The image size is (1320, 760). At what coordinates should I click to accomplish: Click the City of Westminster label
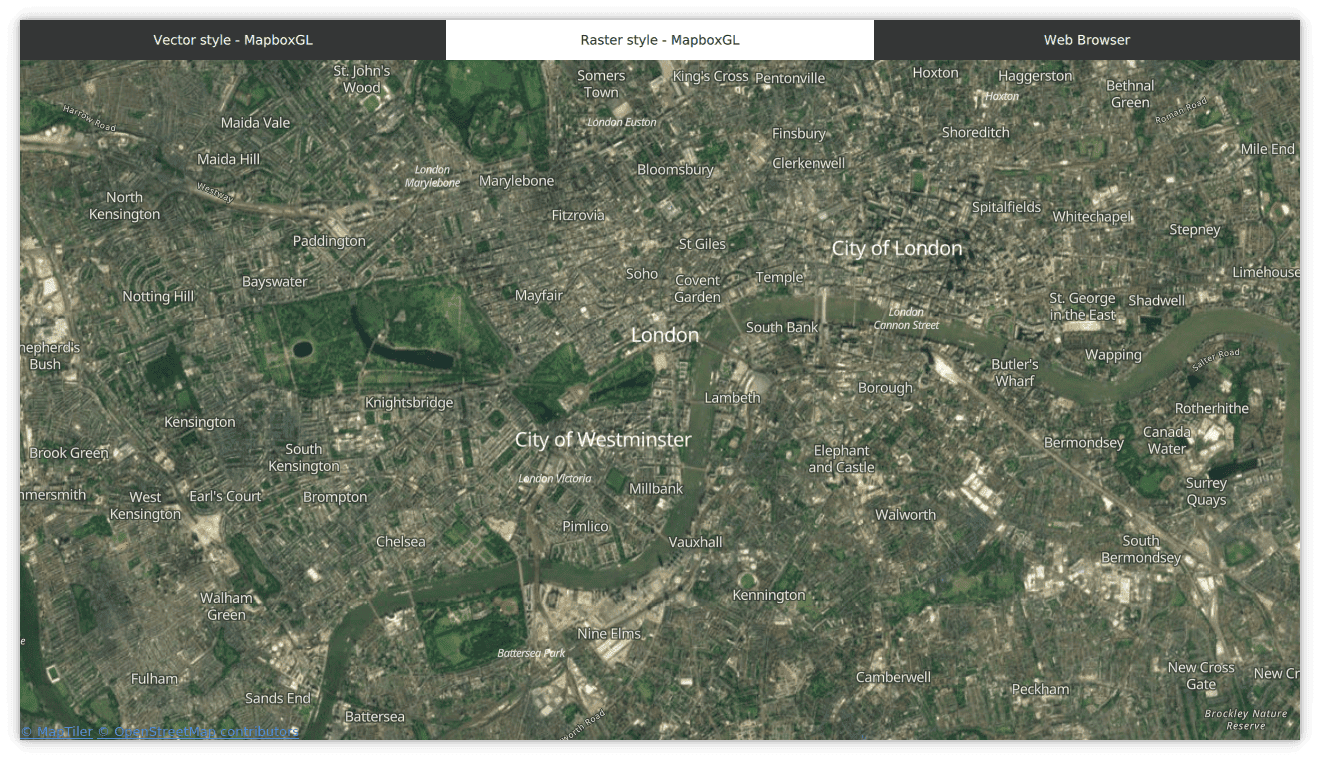coord(602,439)
